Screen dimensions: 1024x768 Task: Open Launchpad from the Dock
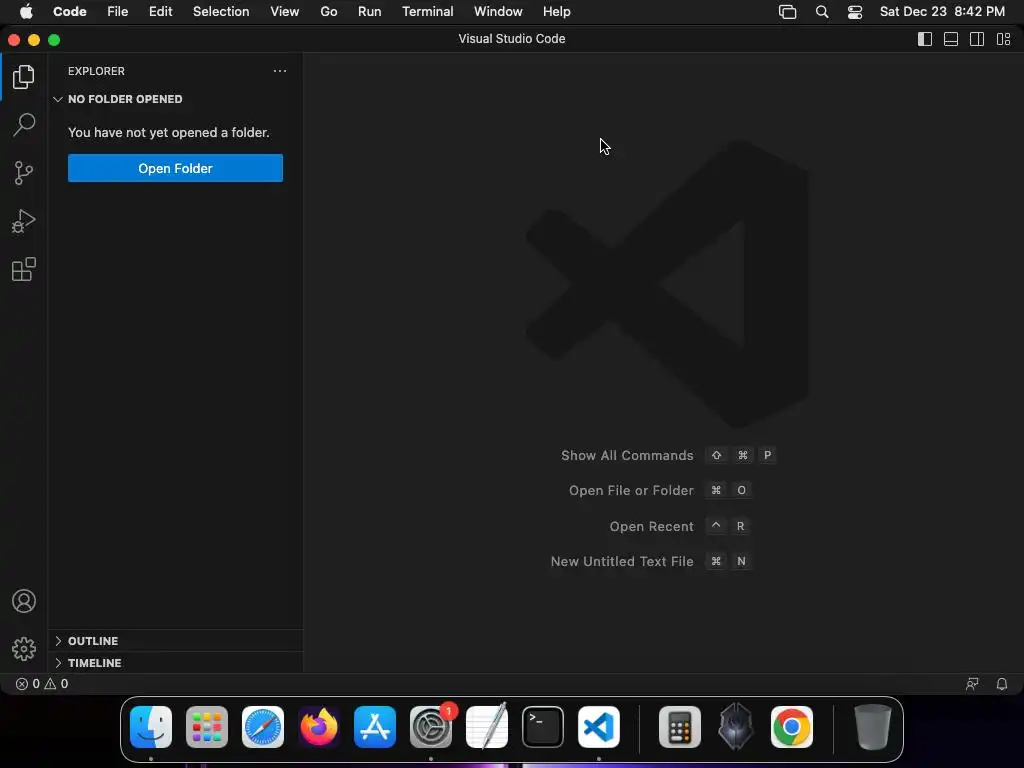[x=207, y=727]
